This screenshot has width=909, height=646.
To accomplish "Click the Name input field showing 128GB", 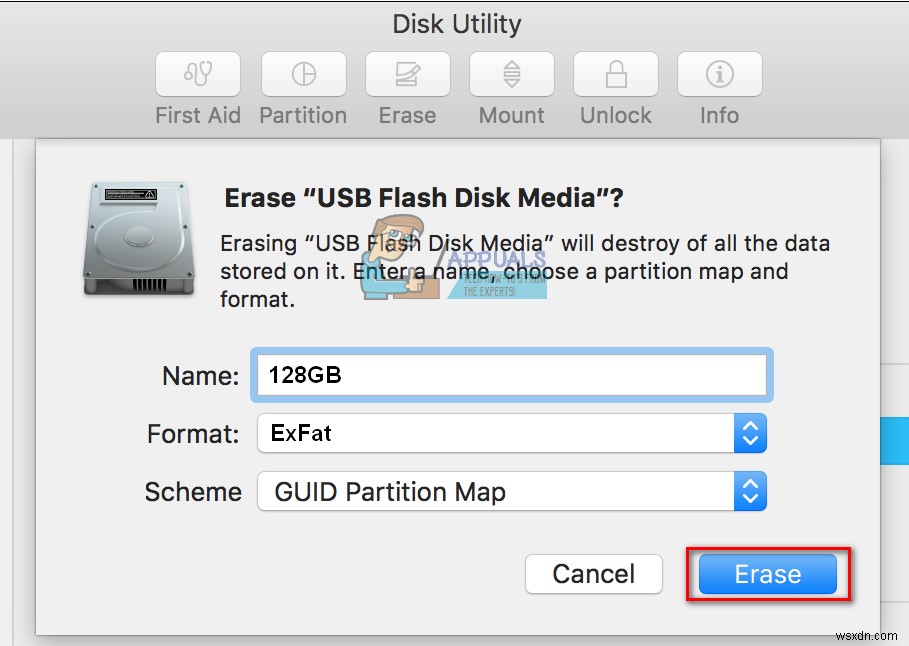I will click(x=511, y=375).
